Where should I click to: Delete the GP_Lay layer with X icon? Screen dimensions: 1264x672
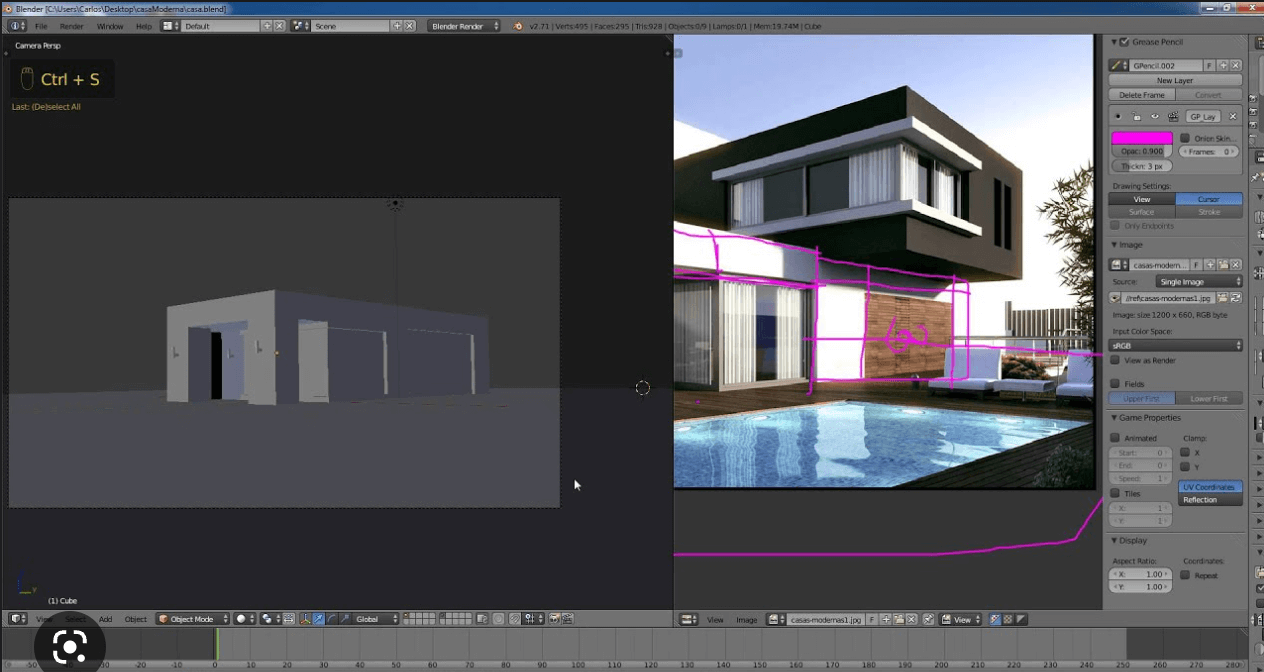pos(1232,117)
